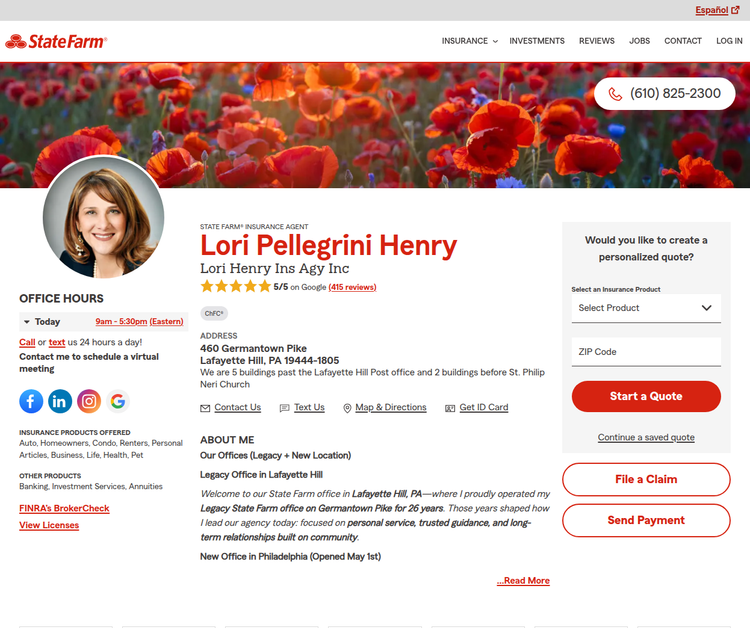Screen dimensions: 750x628
Task: Click the text link under office hours
Action: [57, 342]
